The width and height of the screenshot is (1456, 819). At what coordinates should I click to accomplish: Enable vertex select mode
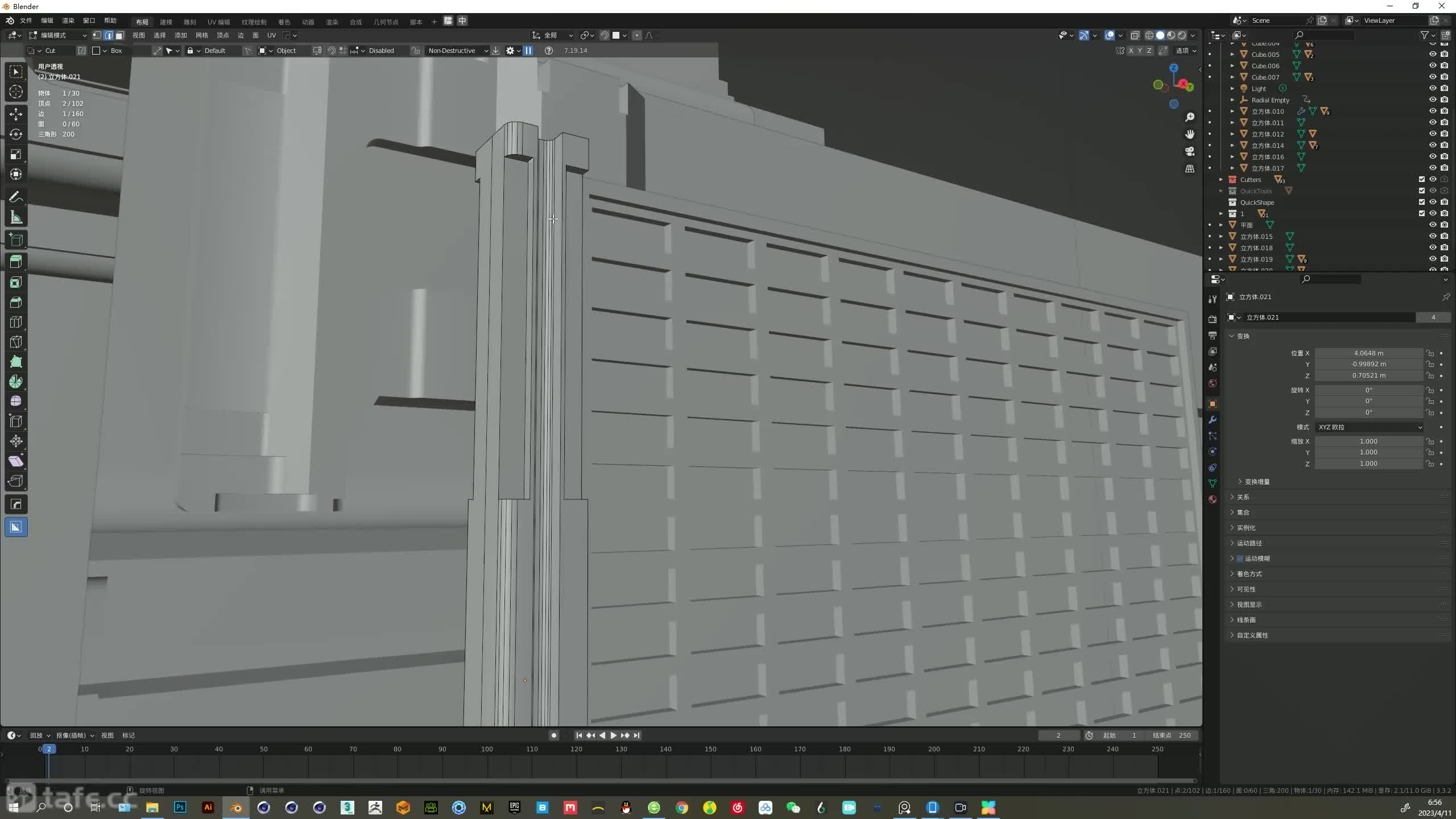point(97,35)
